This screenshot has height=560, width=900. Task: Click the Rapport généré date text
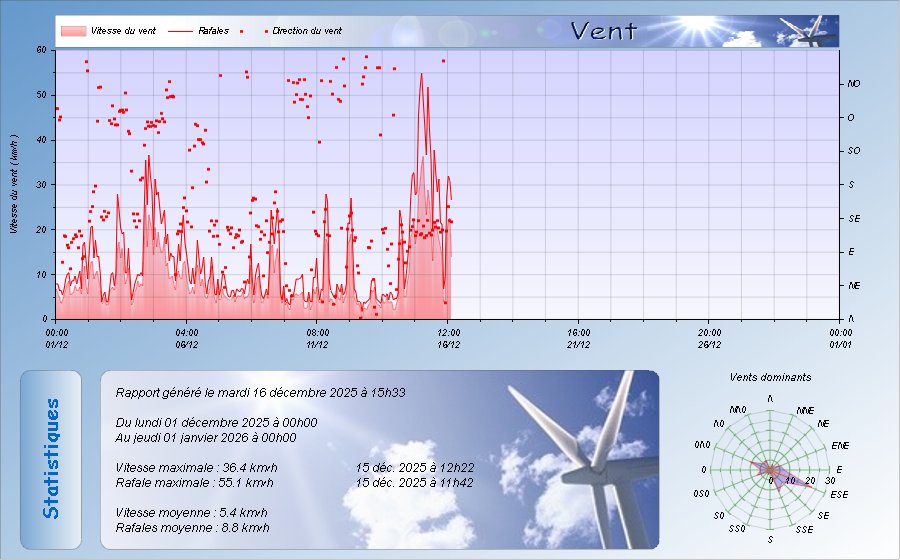tap(260, 393)
